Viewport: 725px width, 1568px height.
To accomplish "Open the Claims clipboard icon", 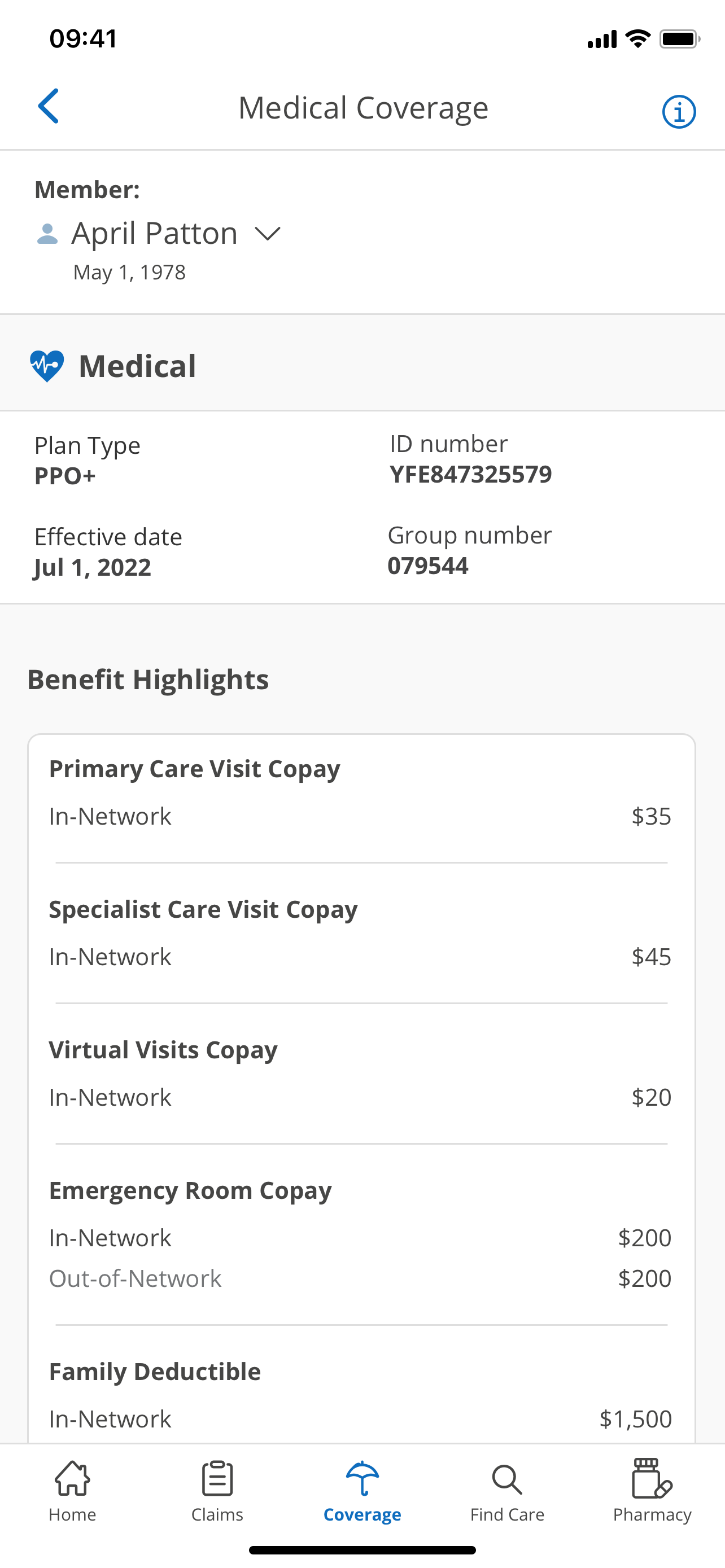I will pyautogui.click(x=217, y=1479).
